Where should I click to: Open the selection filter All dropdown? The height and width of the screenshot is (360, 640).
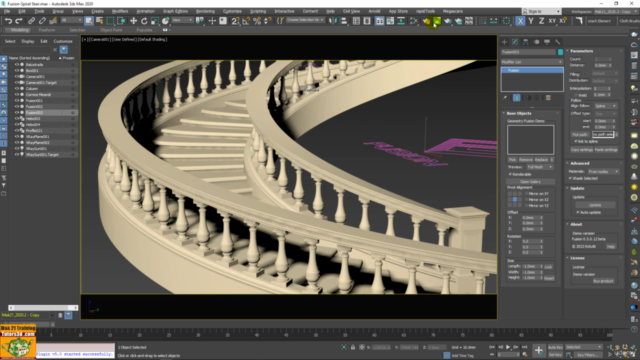pyautogui.click(x=71, y=20)
